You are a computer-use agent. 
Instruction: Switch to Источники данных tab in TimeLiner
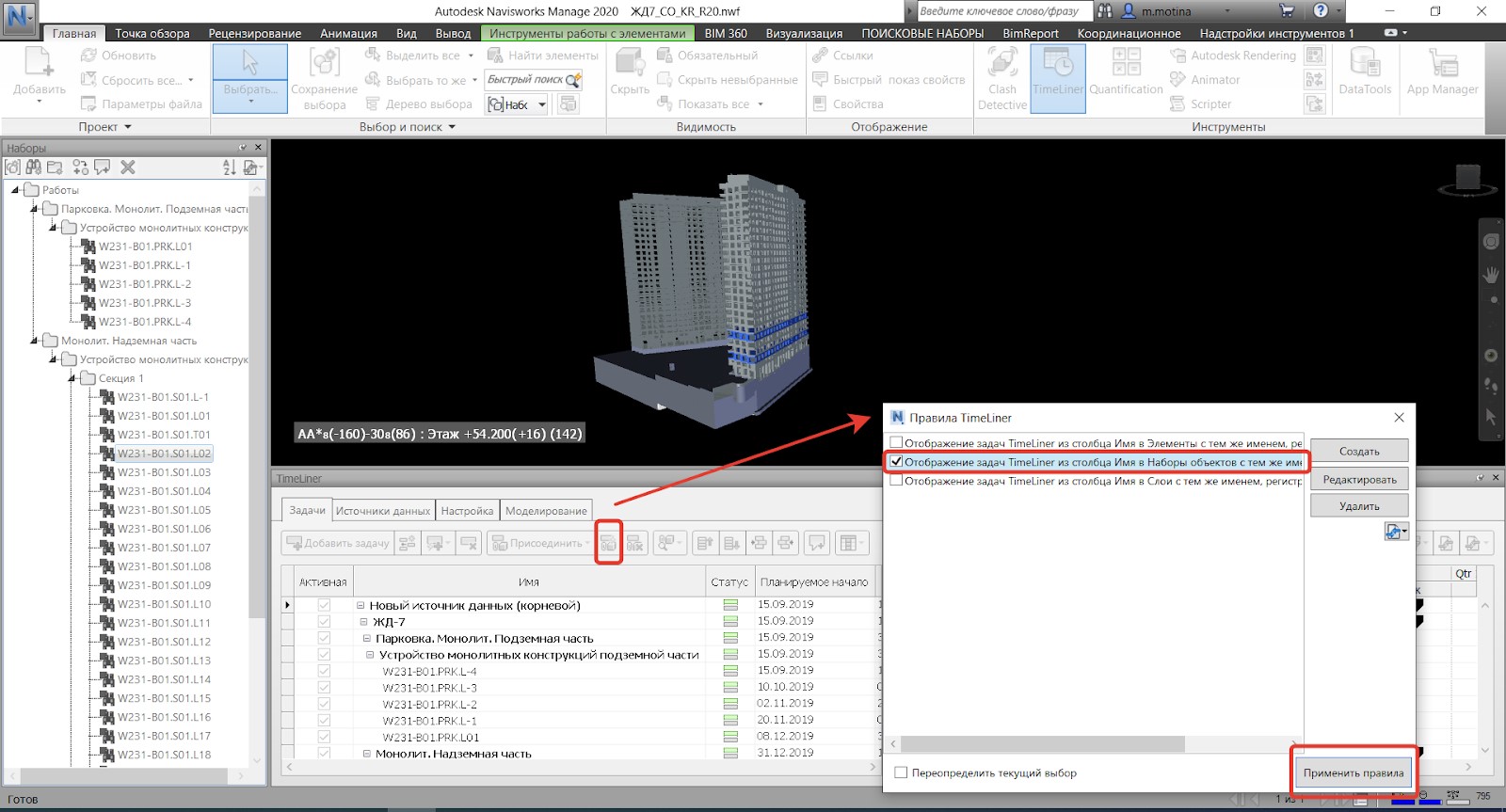[x=383, y=510]
